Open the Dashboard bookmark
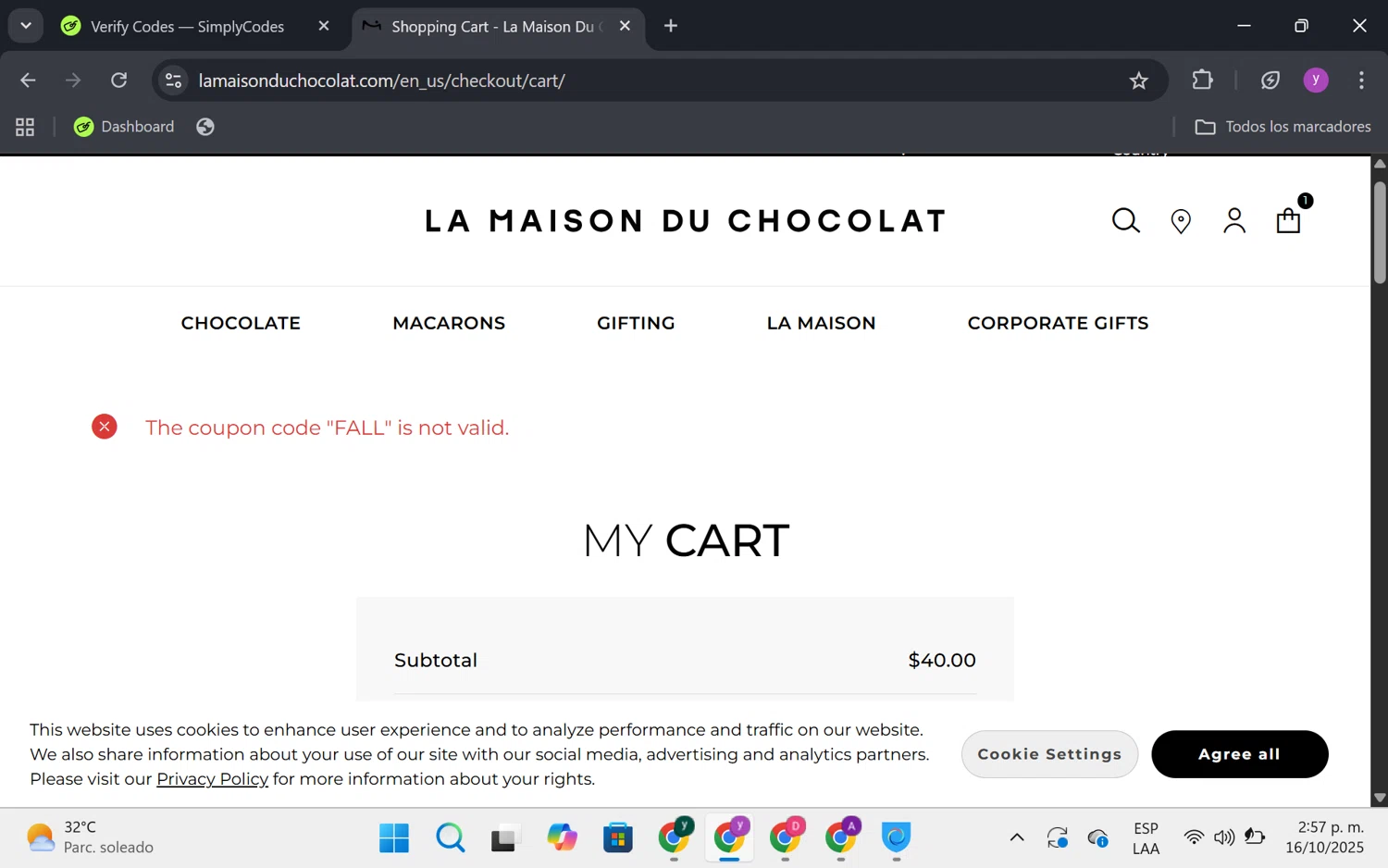Viewport: 1388px width, 868px height. (124, 127)
